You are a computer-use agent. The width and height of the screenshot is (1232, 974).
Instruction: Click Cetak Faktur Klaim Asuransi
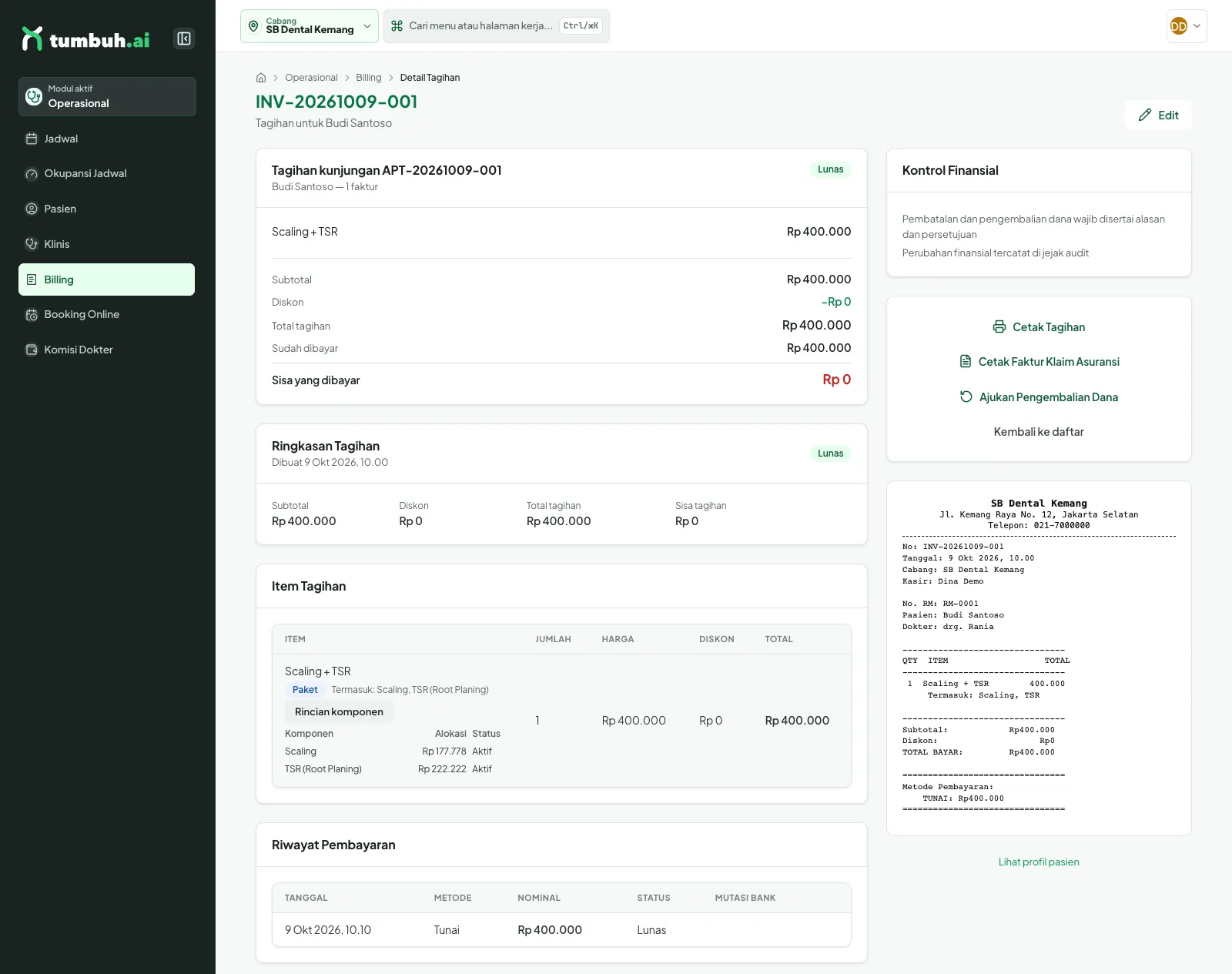[1039, 362]
